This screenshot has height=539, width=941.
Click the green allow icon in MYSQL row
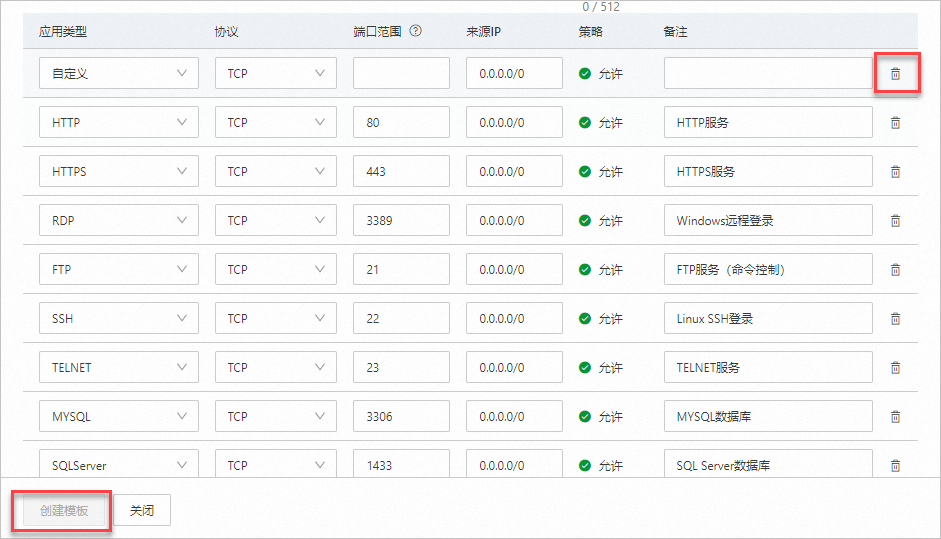click(x=585, y=417)
